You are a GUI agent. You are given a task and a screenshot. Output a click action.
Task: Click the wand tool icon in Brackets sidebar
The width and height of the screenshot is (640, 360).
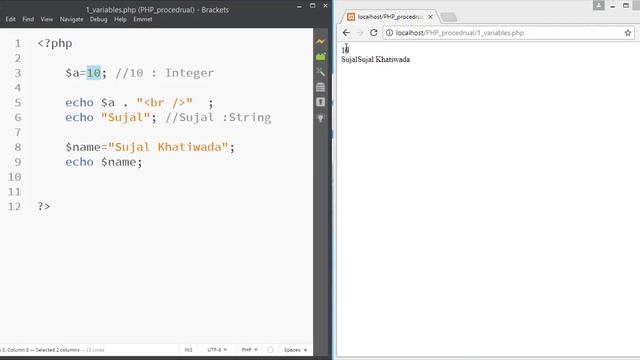(x=321, y=72)
